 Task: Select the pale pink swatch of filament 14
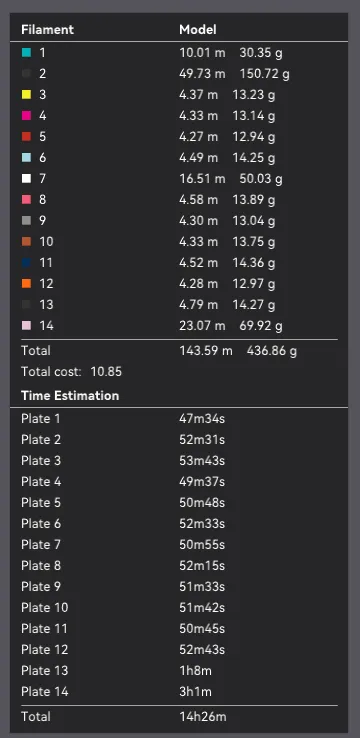26,325
